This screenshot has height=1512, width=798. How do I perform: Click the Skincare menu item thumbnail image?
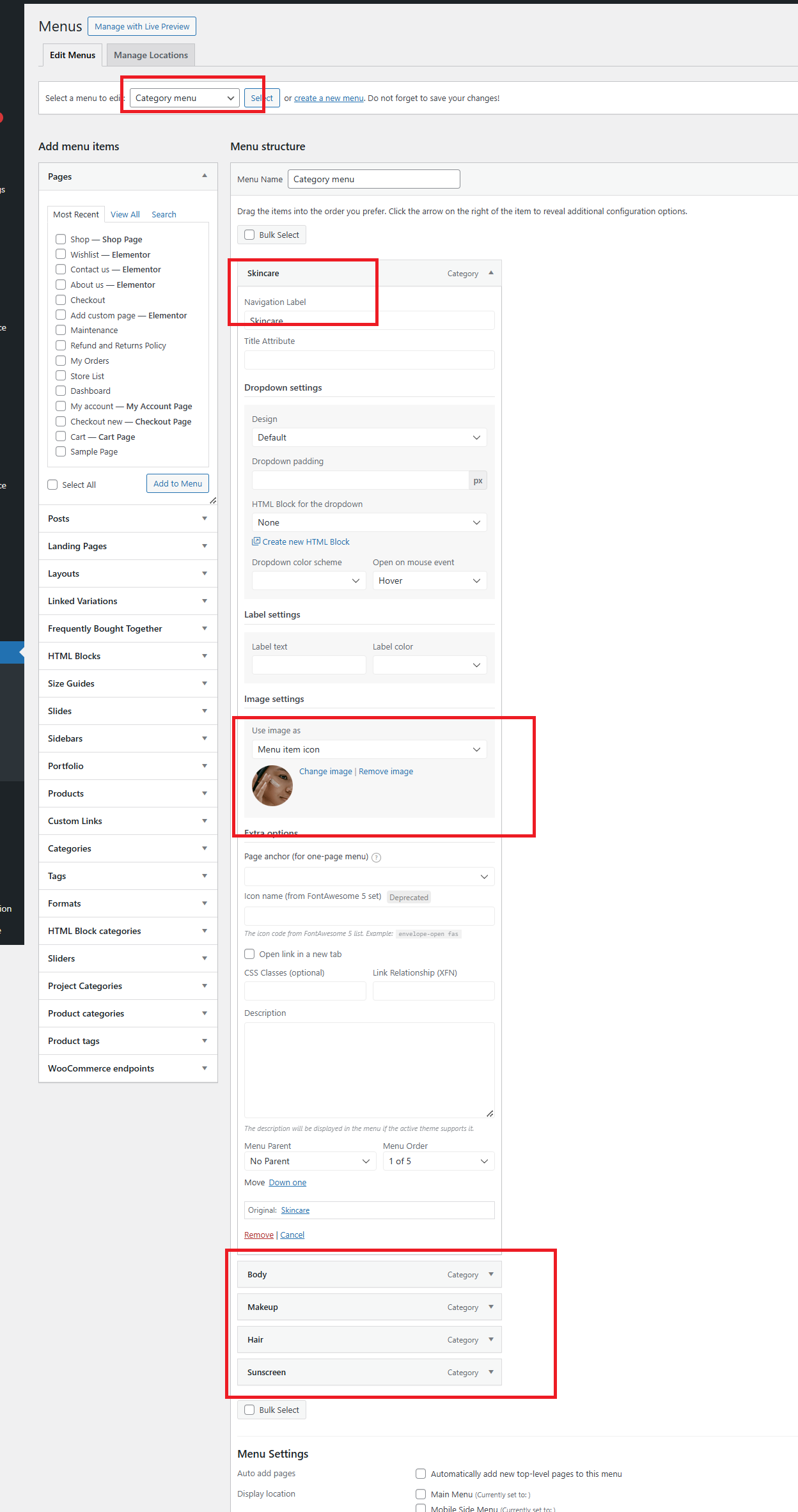pos(272,786)
